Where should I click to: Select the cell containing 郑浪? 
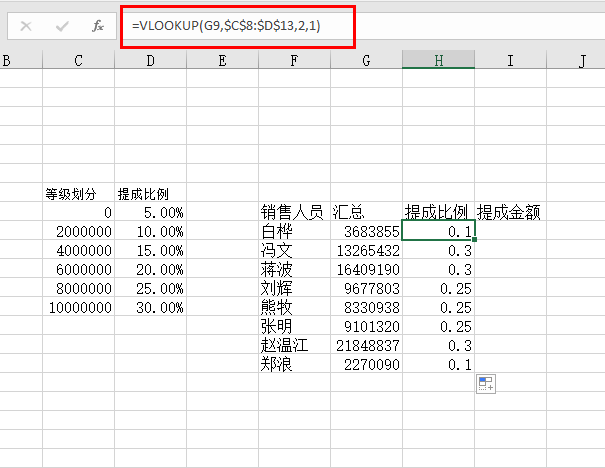pyautogui.click(x=293, y=365)
